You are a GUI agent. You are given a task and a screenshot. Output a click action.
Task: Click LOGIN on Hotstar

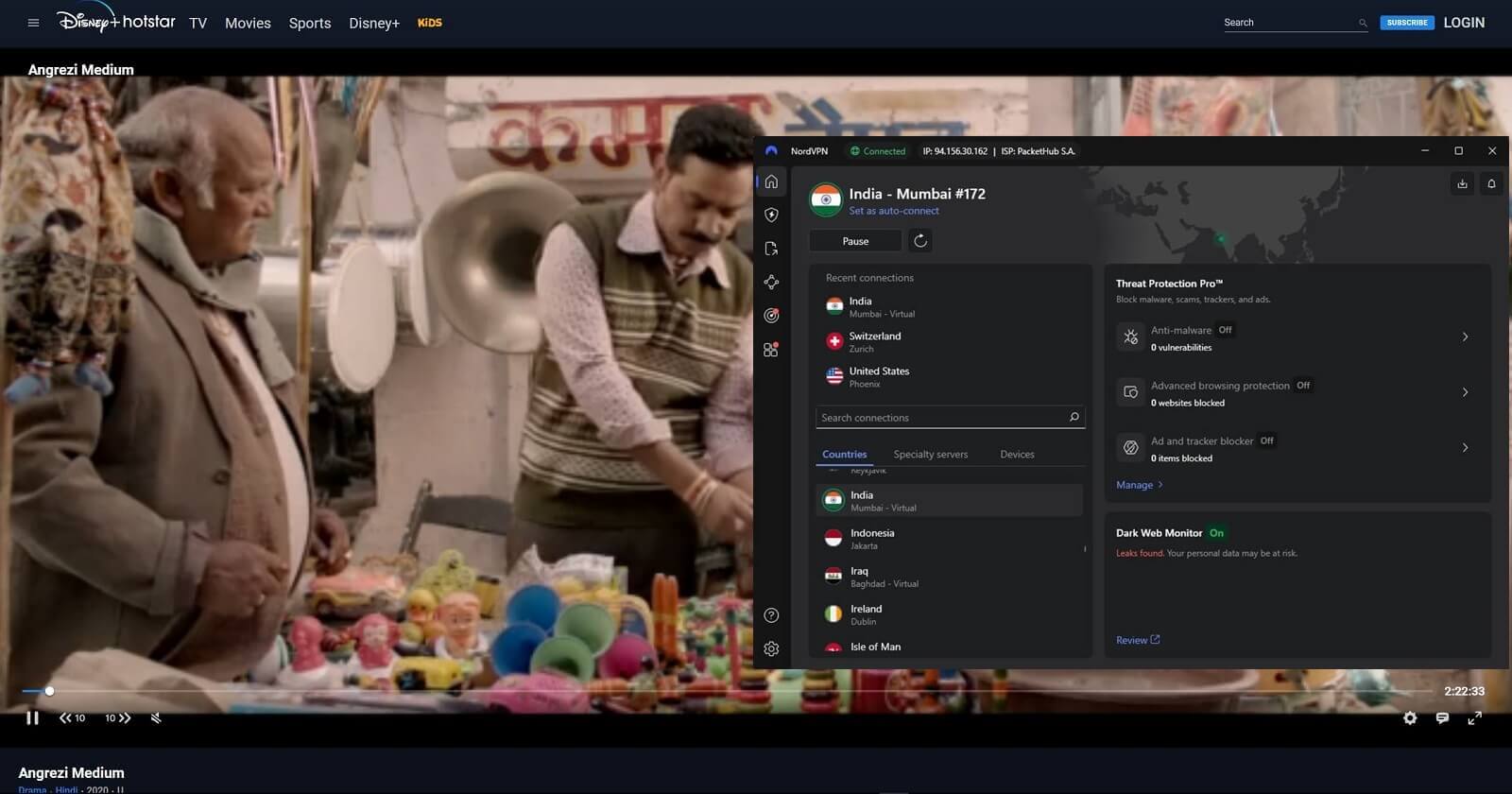1464,23
